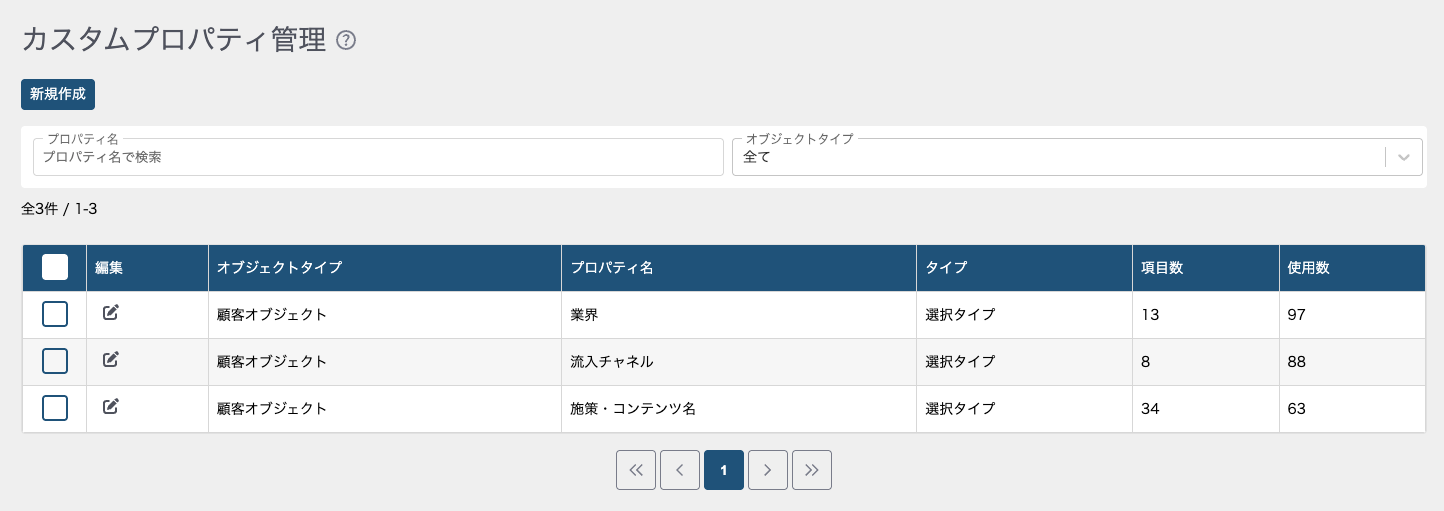Viewport: 1444px width, 511px height.
Task: Click the 使用数 column header
Action: [x=1308, y=268]
